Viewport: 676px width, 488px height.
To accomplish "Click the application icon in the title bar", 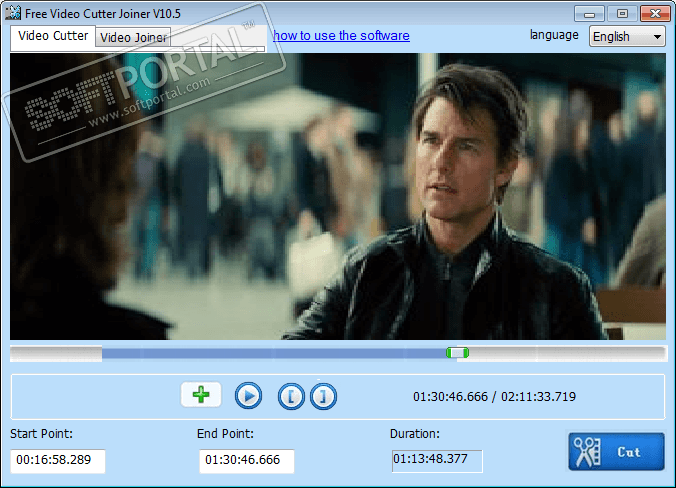I will click(x=13, y=13).
